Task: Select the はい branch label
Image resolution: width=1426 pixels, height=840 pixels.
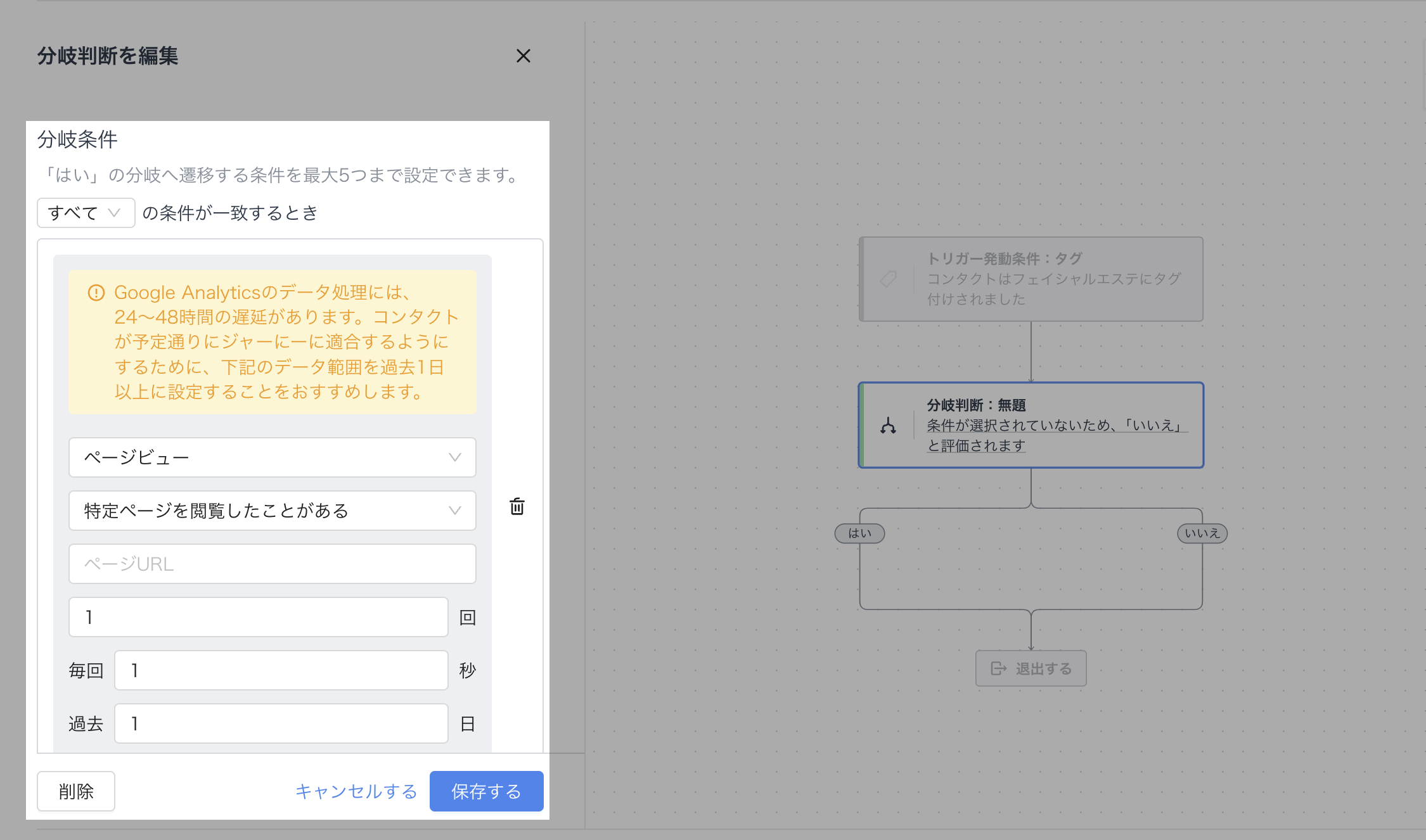Action: tap(859, 533)
